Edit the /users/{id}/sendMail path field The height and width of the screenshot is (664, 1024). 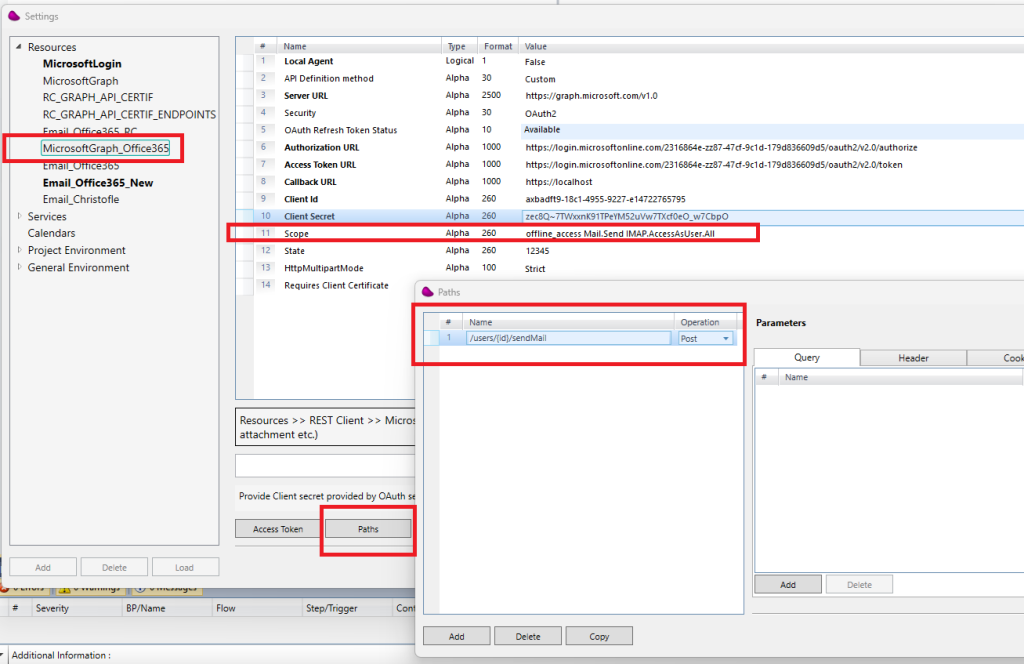tap(568, 339)
